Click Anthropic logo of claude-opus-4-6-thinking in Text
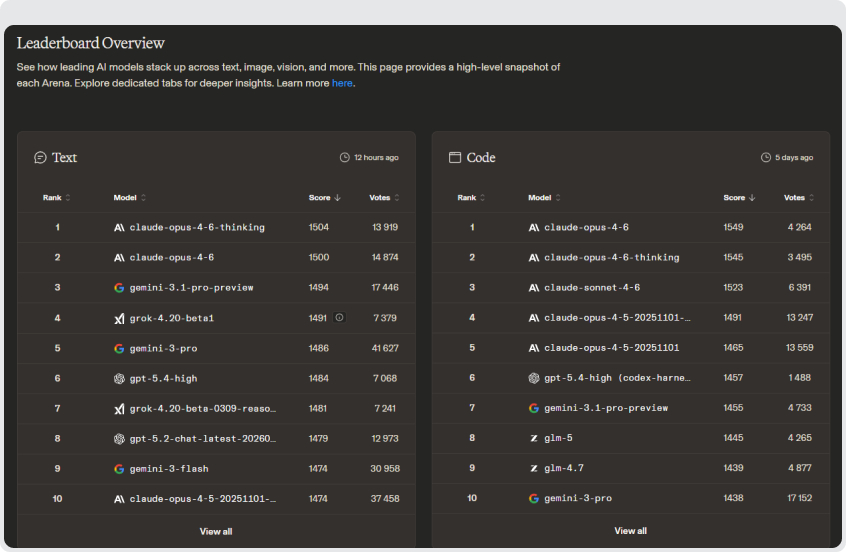Viewport: 846px width, 552px height. [119, 228]
